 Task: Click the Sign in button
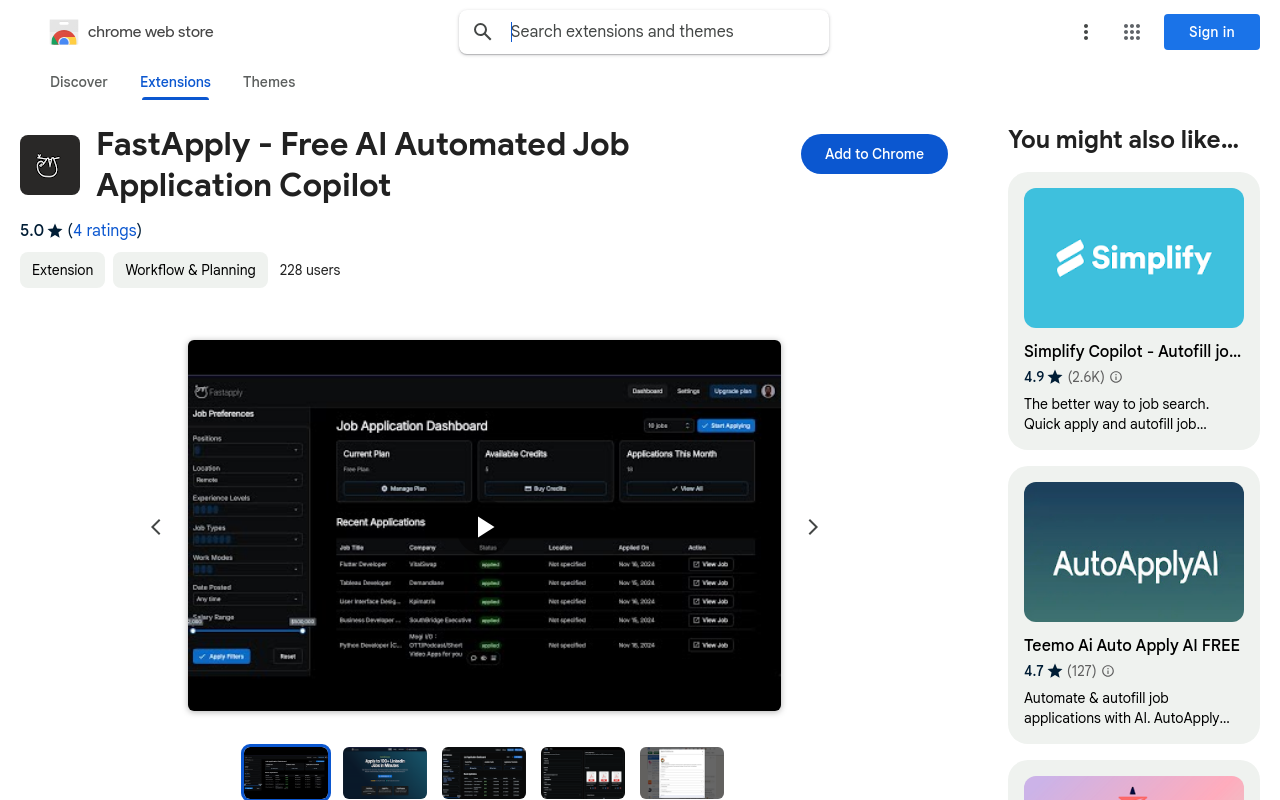click(x=1211, y=32)
